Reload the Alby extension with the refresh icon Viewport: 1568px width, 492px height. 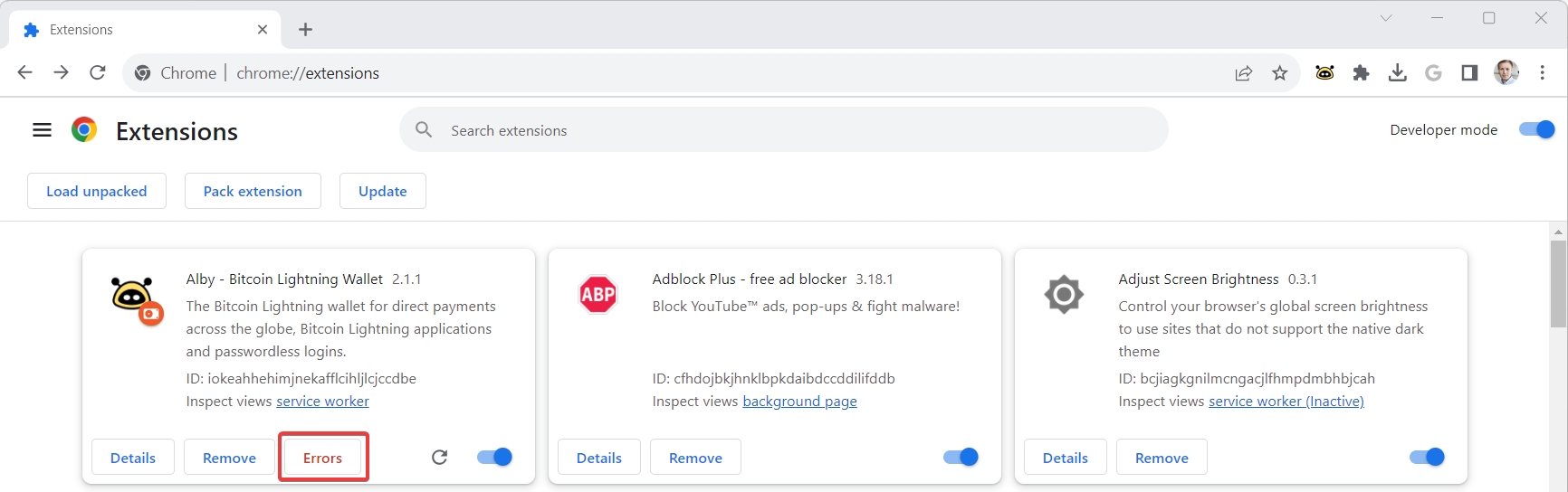pyautogui.click(x=439, y=458)
